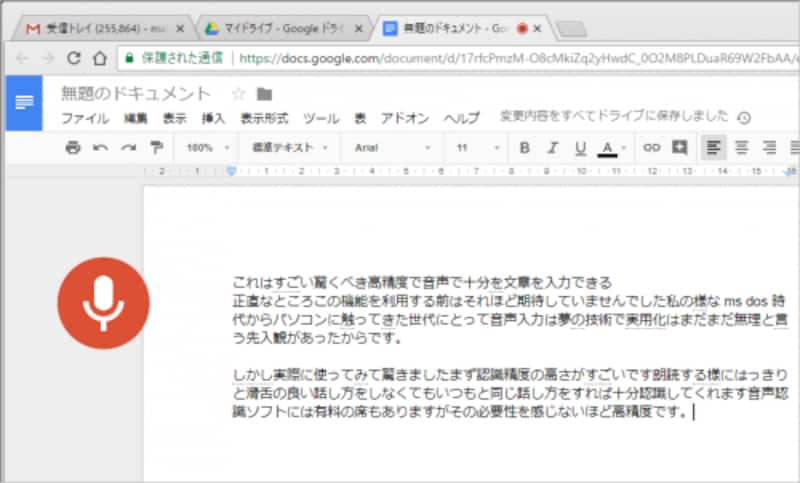Align text right

[x=769, y=148]
